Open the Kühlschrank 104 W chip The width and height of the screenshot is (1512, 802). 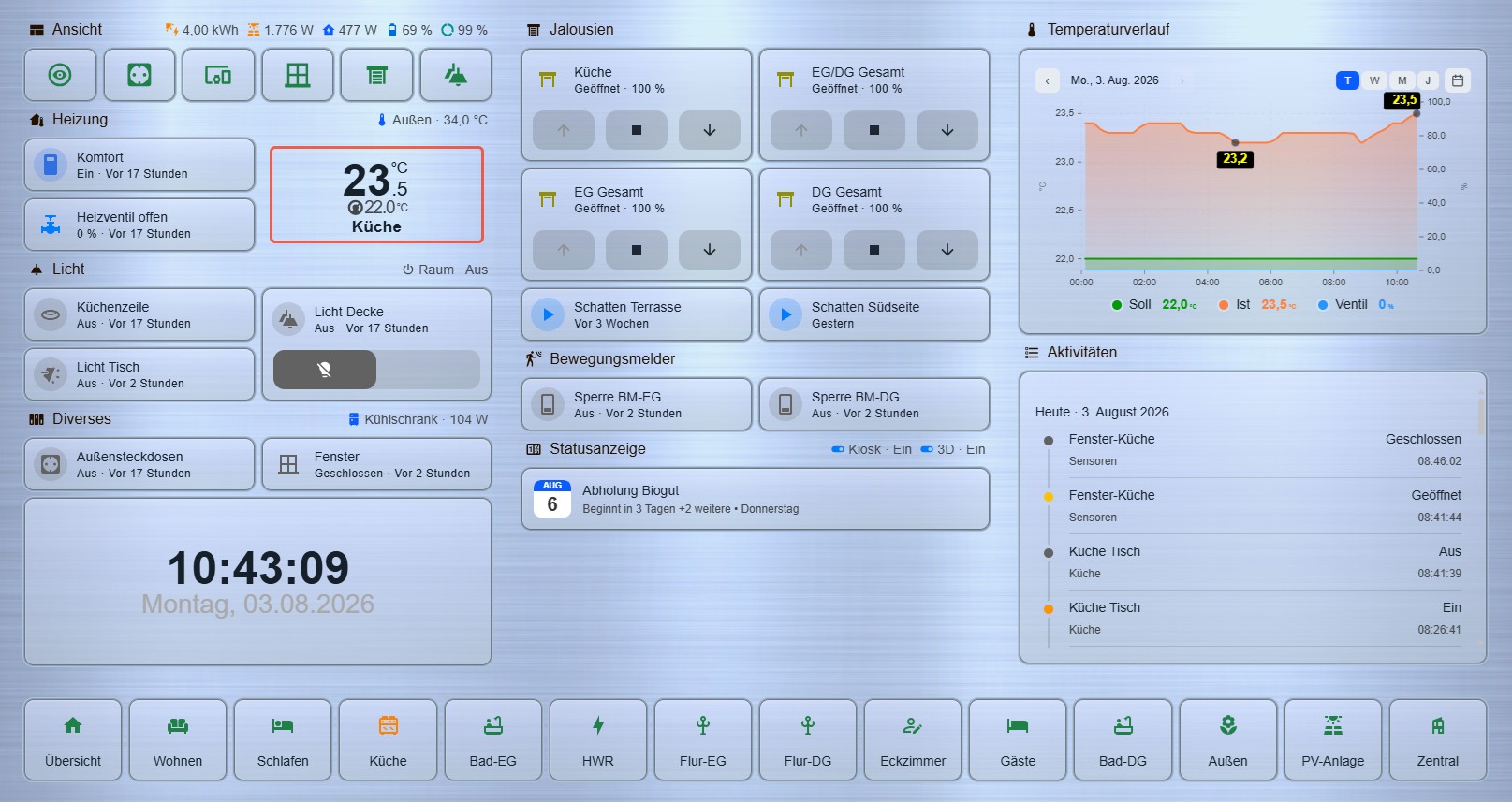[x=418, y=419]
